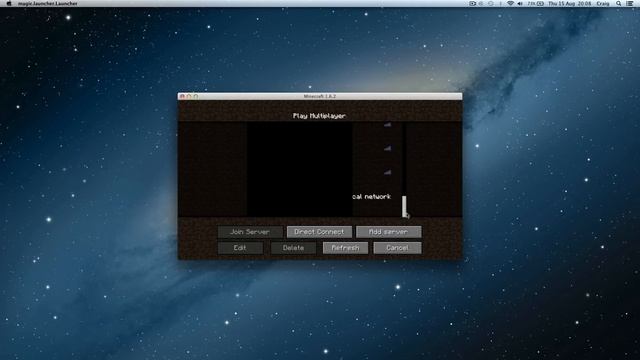Open the date and time menu
The width and height of the screenshot is (640, 360).
coord(570,3)
